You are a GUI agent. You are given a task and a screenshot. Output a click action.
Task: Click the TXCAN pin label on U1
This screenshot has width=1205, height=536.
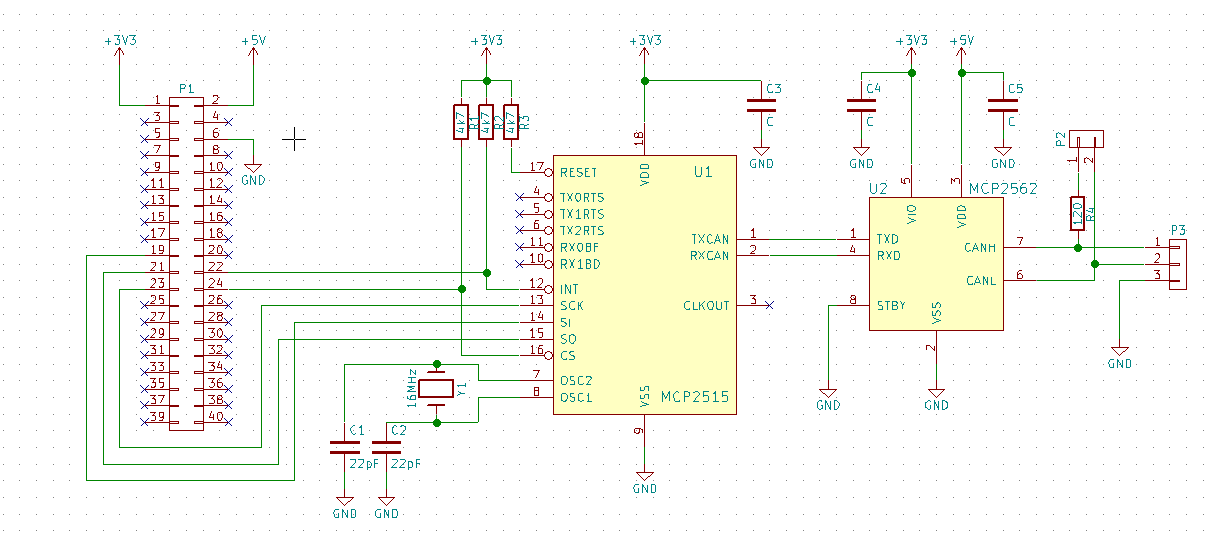(x=710, y=239)
